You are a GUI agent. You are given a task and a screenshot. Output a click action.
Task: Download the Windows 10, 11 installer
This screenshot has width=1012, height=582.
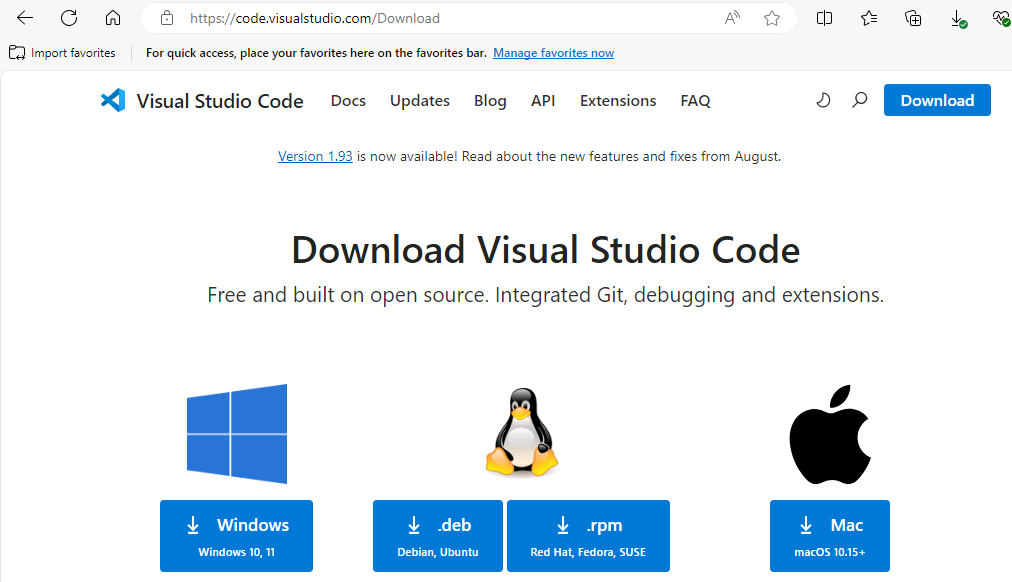[x=236, y=536]
